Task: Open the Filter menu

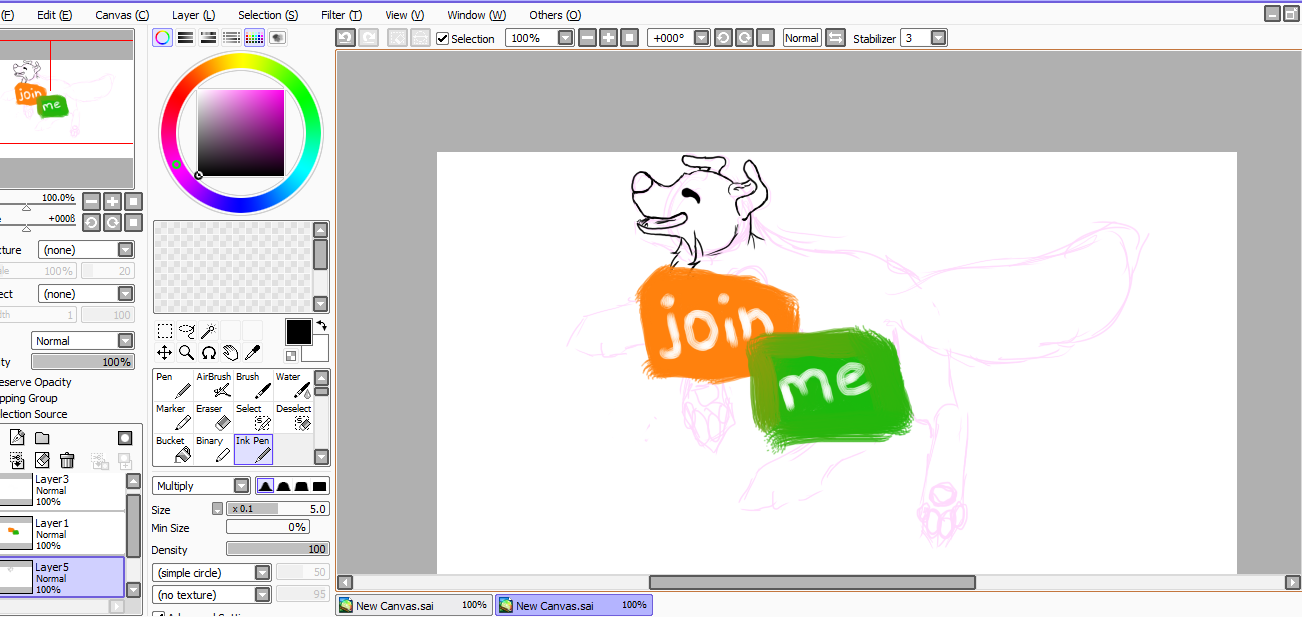Action: pos(341,15)
